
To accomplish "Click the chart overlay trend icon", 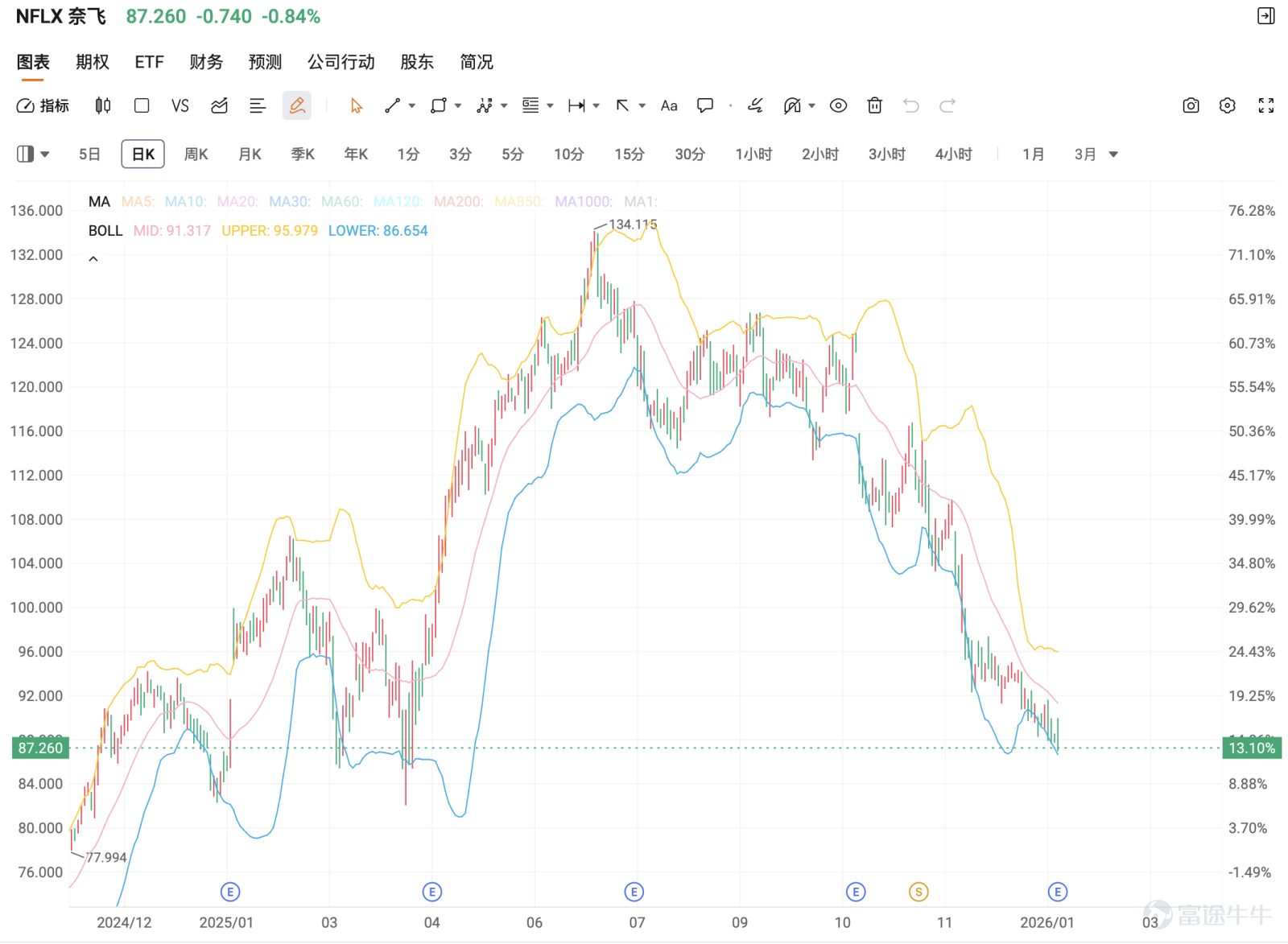I will click(x=219, y=105).
